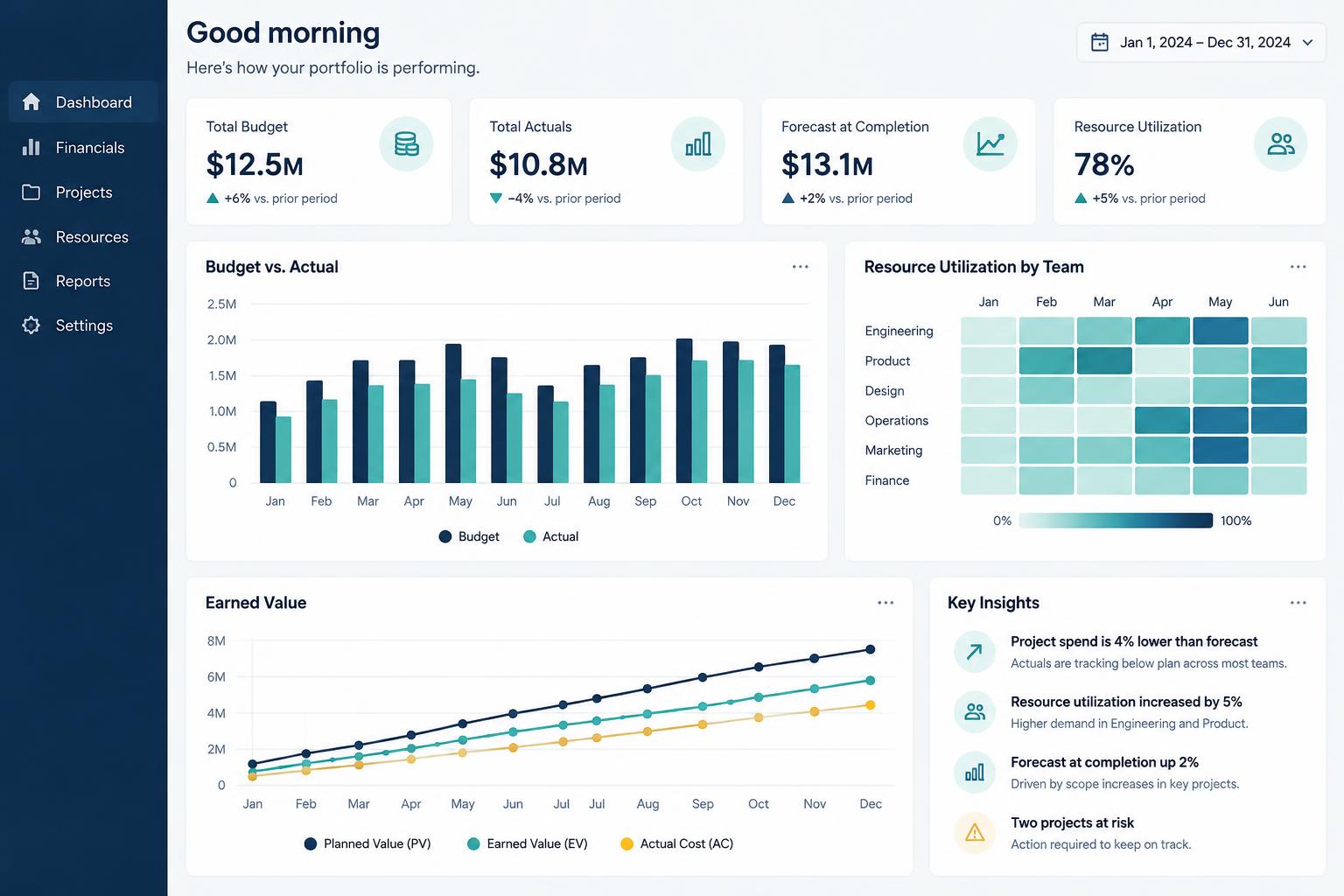Image resolution: width=1344 pixels, height=896 pixels.
Task: Open Earned Value card options menu
Action: coord(885,603)
